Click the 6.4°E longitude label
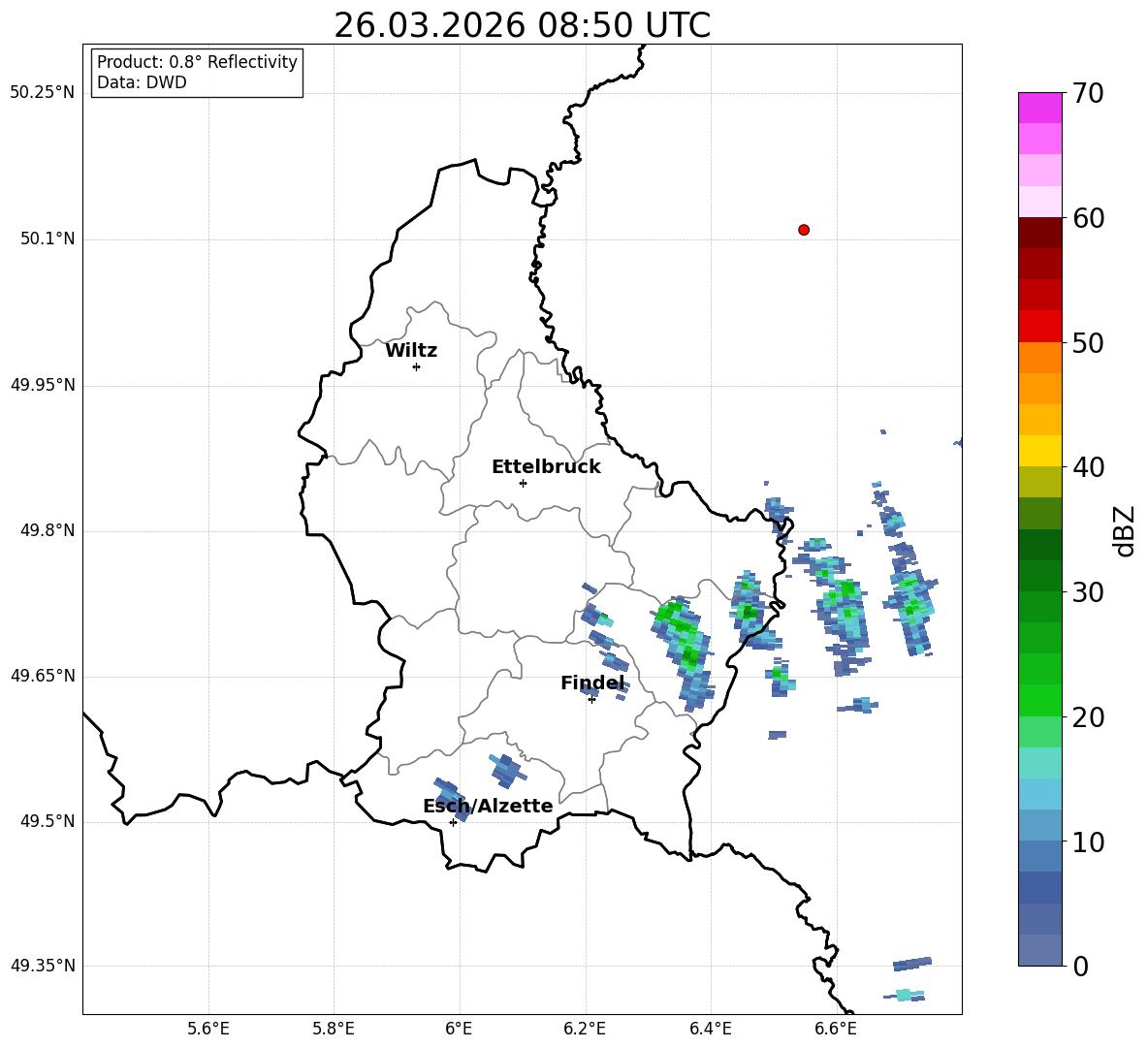The height and width of the screenshot is (1048, 1148). pos(710,1029)
